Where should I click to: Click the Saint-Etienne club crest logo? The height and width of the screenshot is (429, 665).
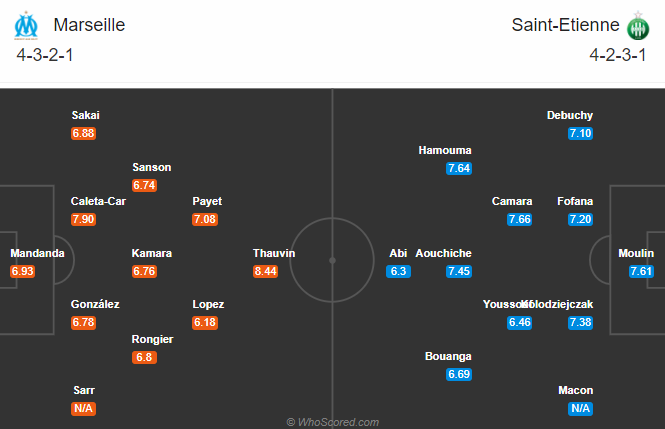[x=638, y=26]
